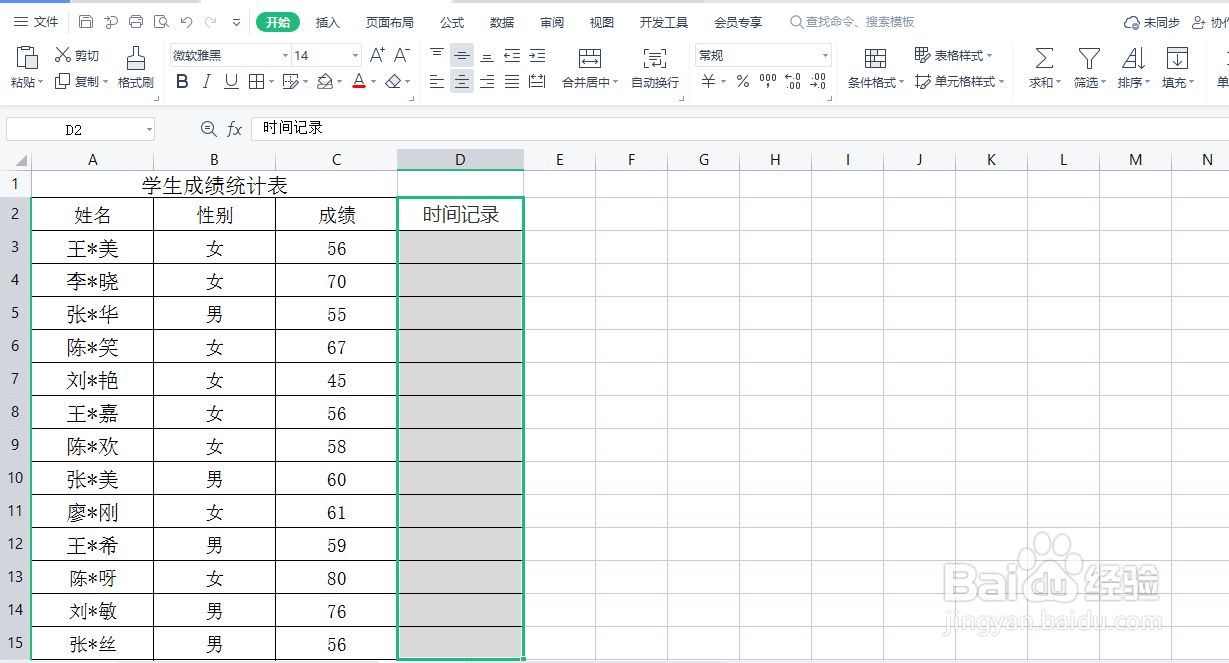Image resolution: width=1229 pixels, height=663 pixels.
Task: Open the font size dropdown
Action: tap(357, 55)
